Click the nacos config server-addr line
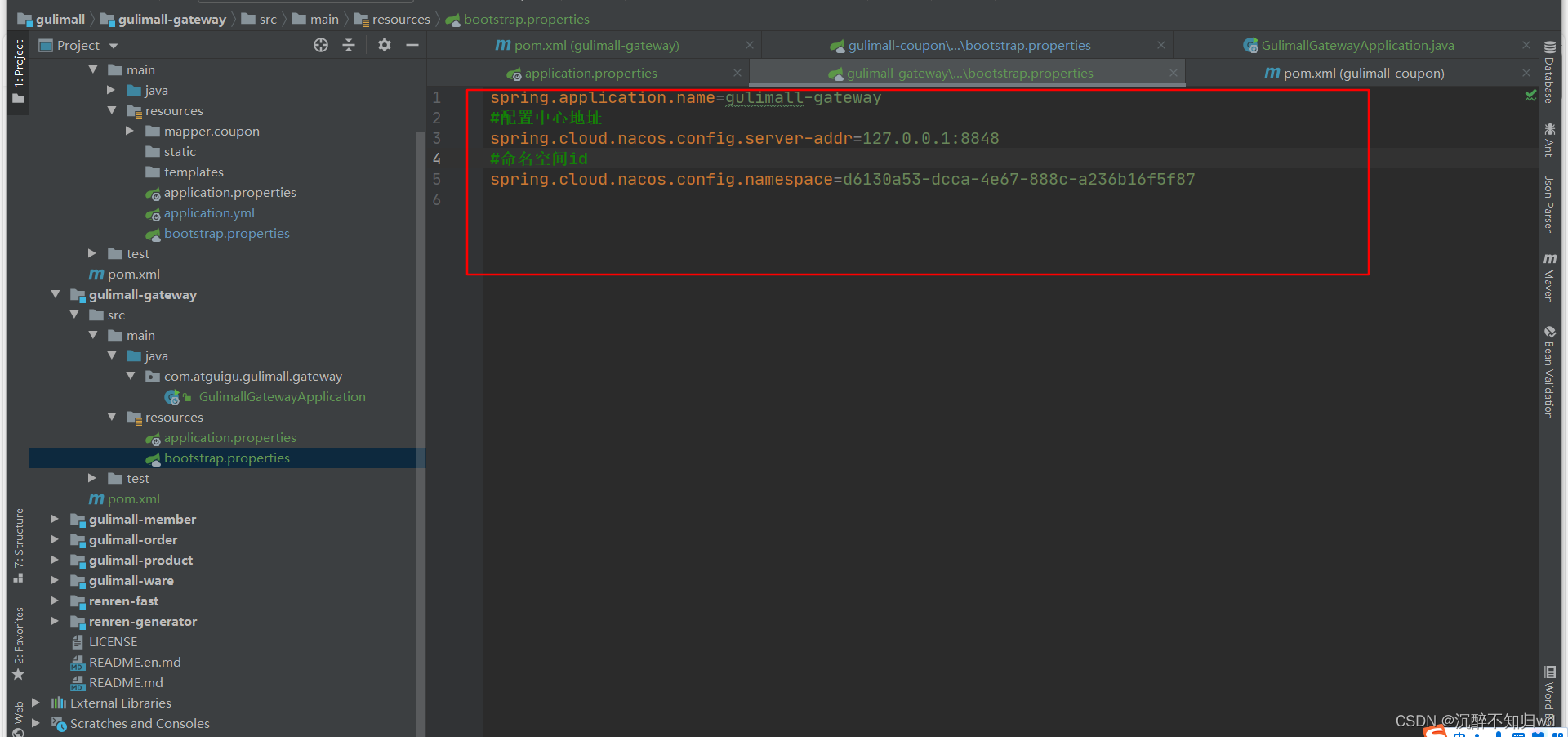 (x=745, y=139)
